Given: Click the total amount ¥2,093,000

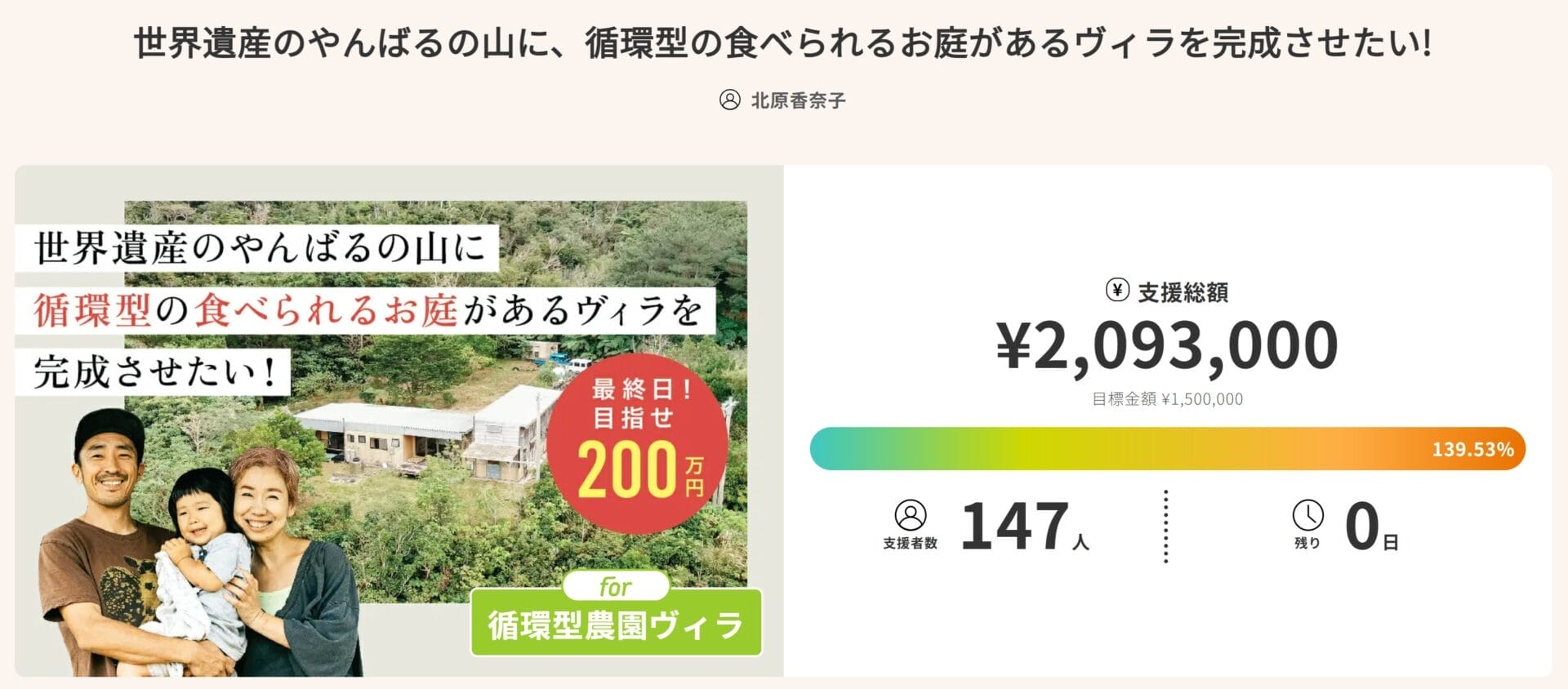Looking at the screenshot, I should pos(1166,346).
